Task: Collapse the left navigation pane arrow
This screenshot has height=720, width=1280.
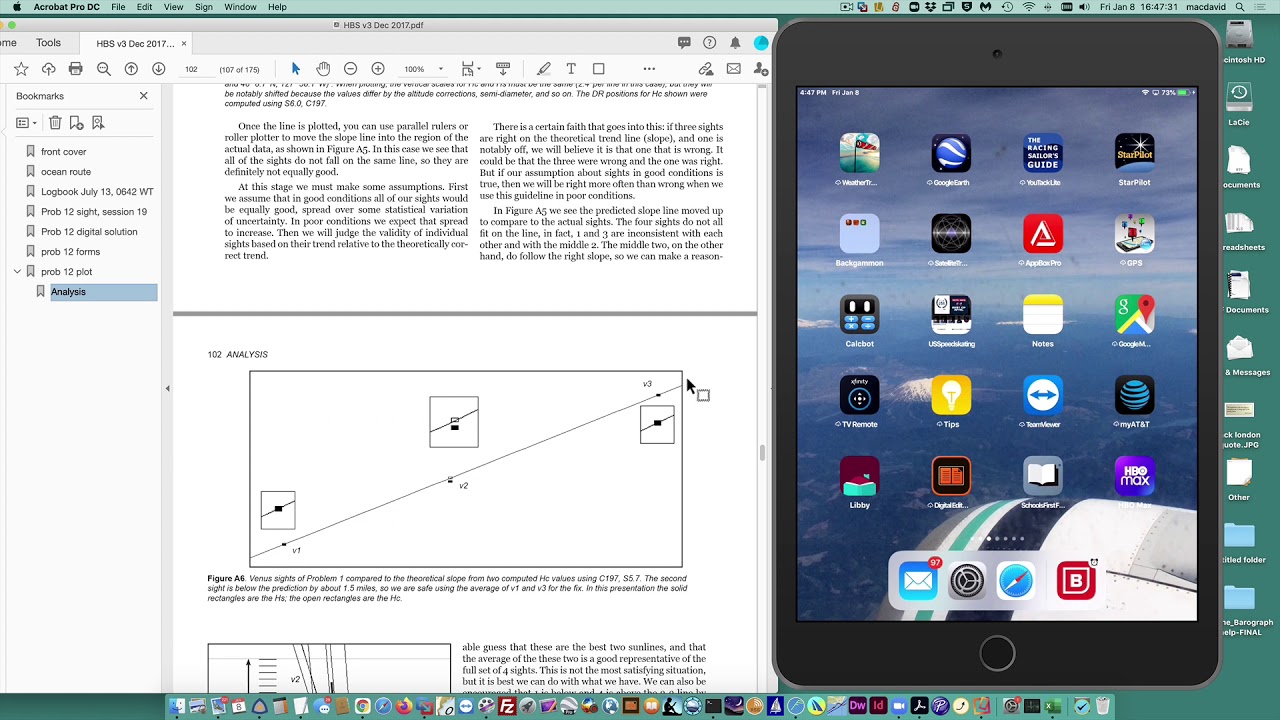Action: click(x=167, y=388)
